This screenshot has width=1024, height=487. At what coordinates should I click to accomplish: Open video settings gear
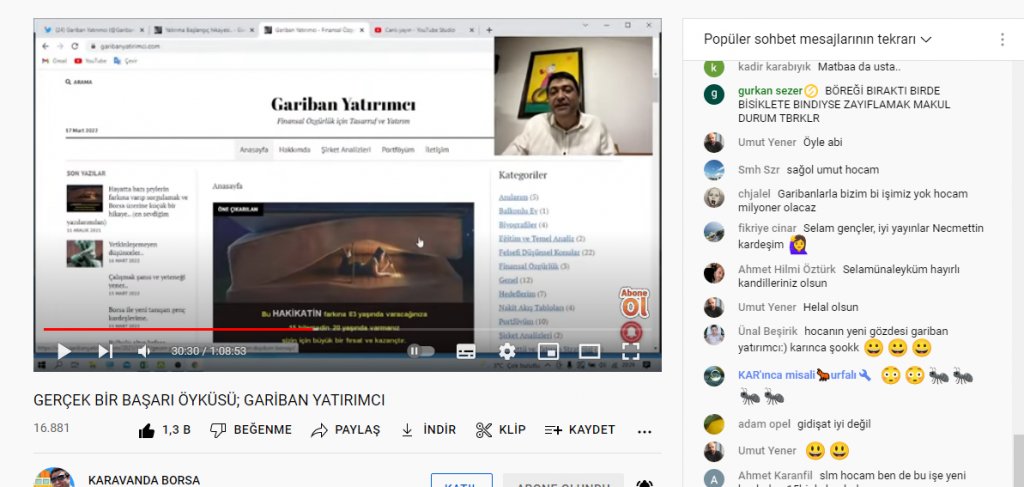(507, 351)
